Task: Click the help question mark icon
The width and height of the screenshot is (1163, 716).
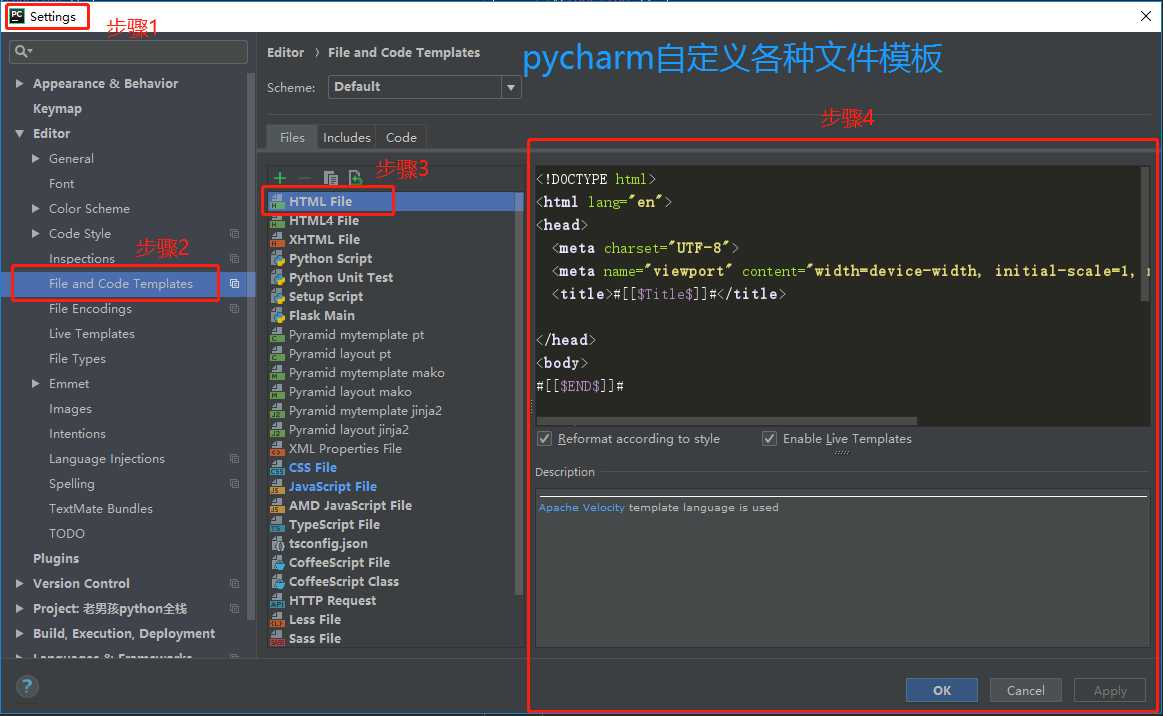Action: click(x=27, y=686)
